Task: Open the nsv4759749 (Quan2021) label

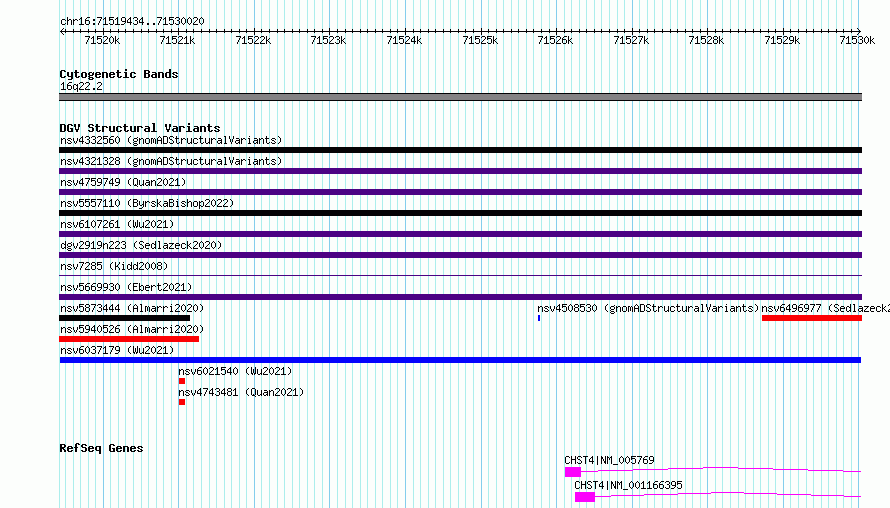Action: [123, 182]
